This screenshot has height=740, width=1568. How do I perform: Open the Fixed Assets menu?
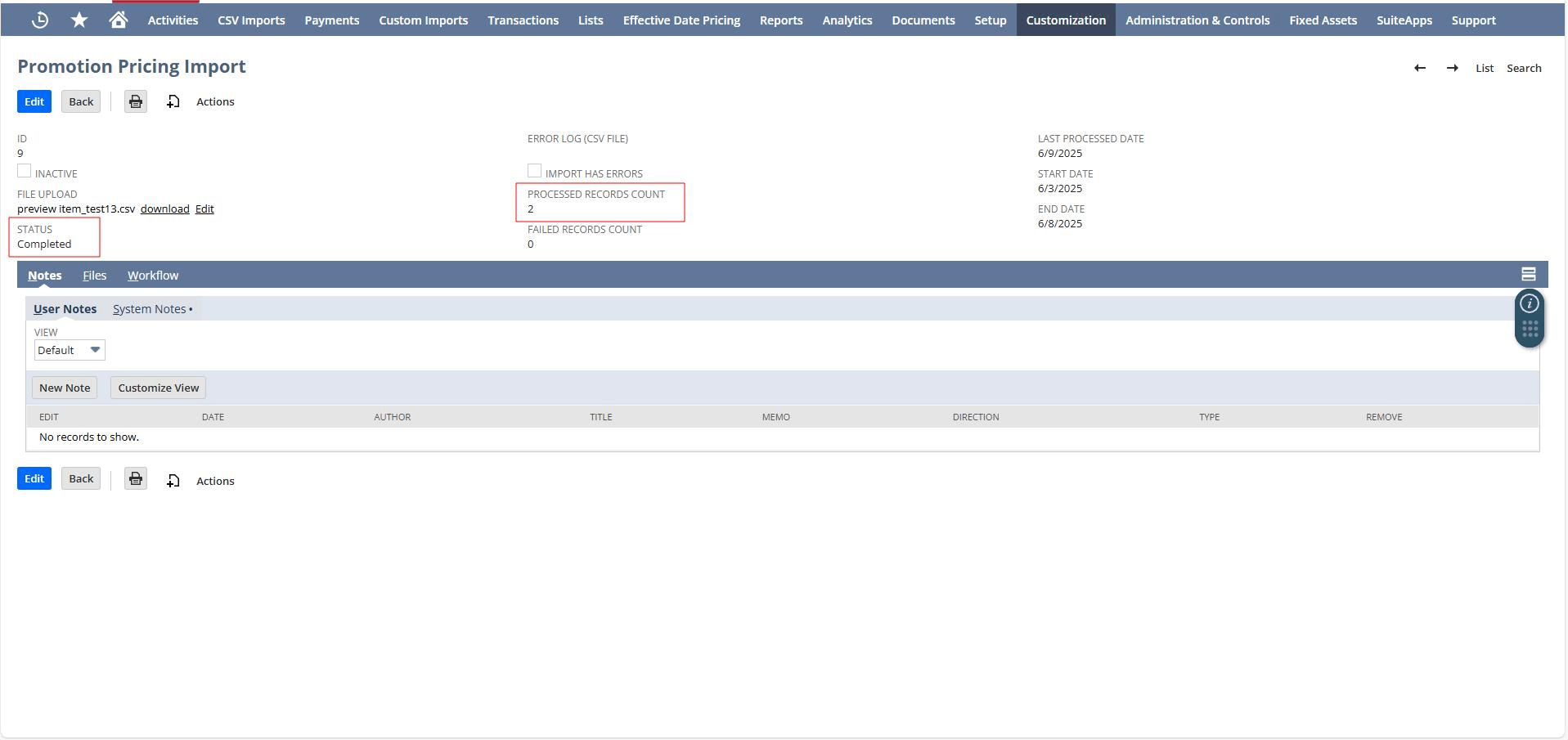pyautogui.click(x=1323, y=20)
